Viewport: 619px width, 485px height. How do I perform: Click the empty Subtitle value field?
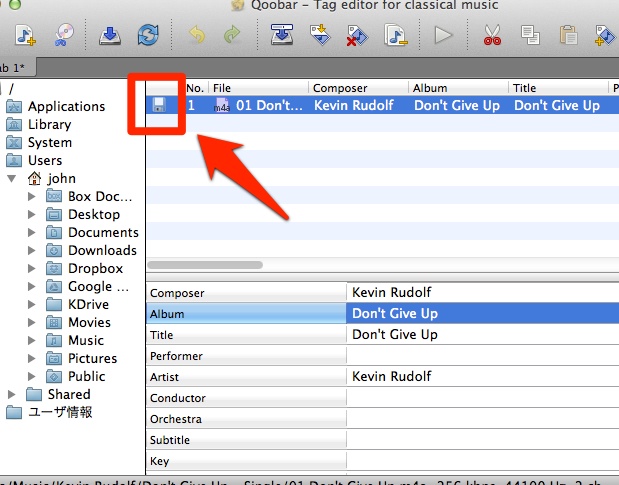coord(482,440)
